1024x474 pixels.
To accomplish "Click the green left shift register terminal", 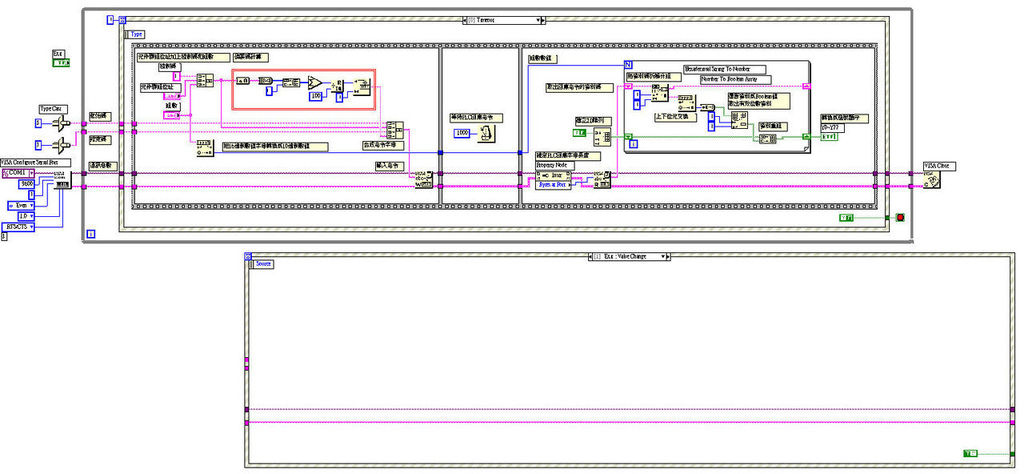I will (x=628, y=137).
